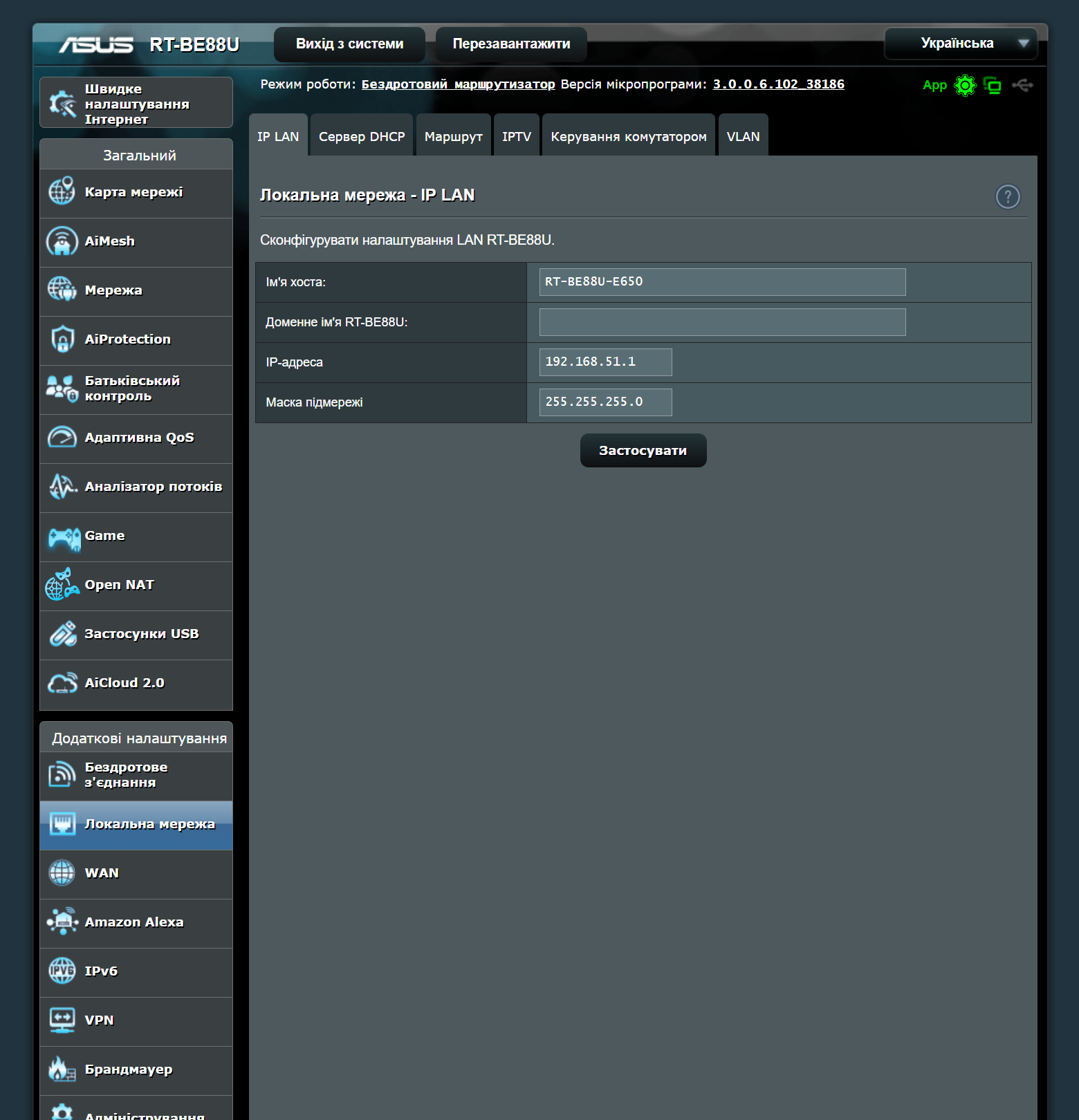Click the Локальна мережа - IP LAN heading
1079x1120 pixels.
tap(367, 195)
